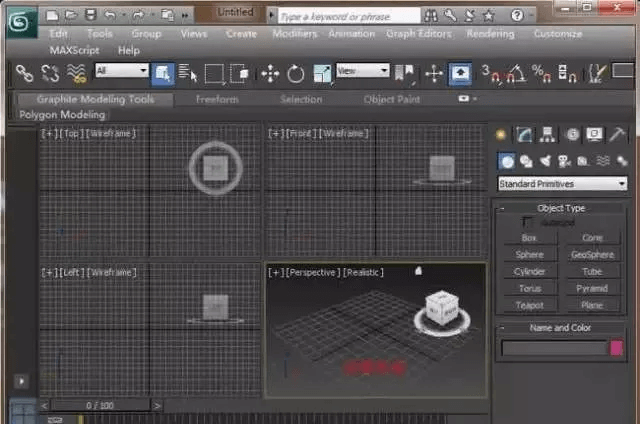Open the Standard Primitives category dropdown
Image resolution: width=640 pixels, height=424 pixels.
(x=562, y=184)
